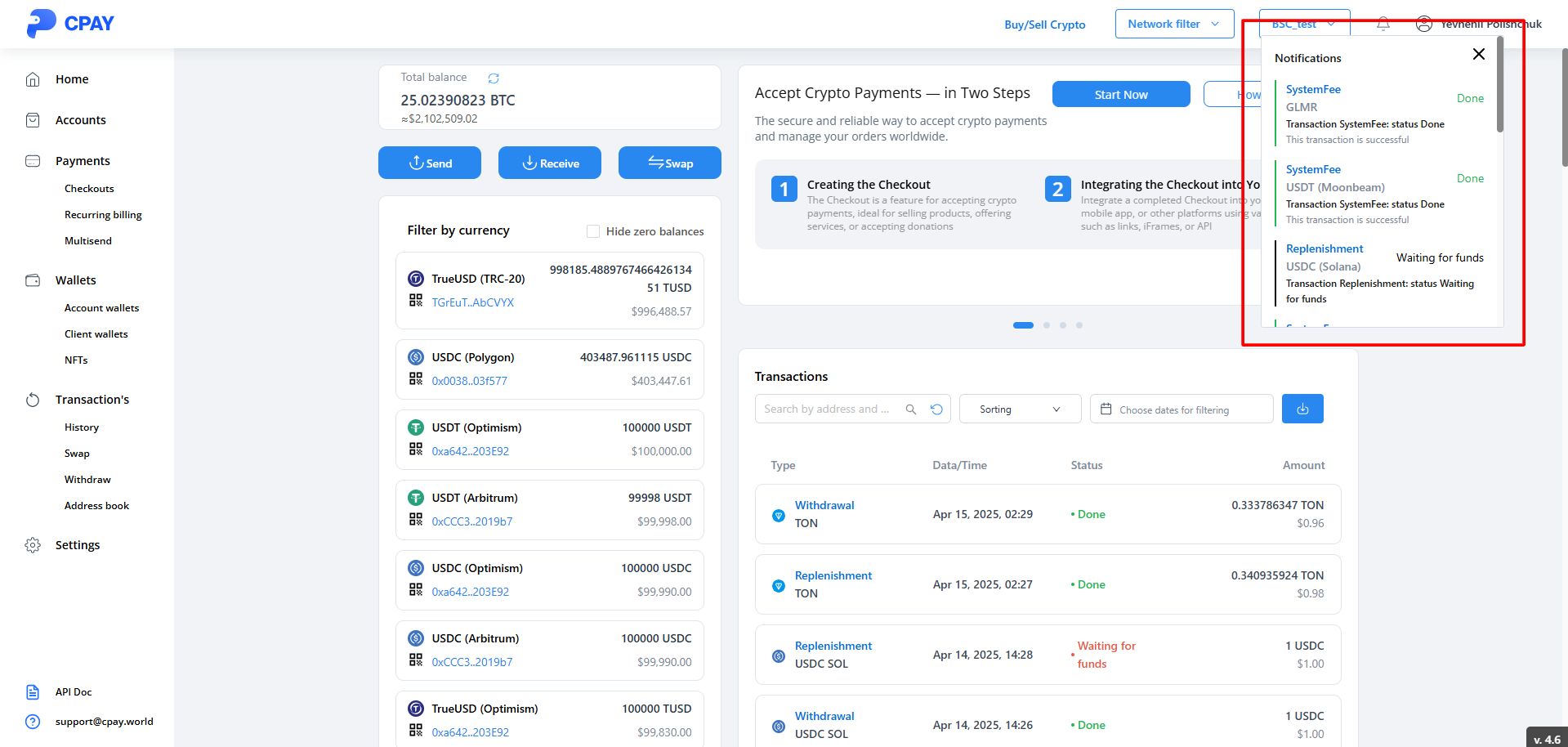Open notifications bell icon in header

tap(1383, 24)
